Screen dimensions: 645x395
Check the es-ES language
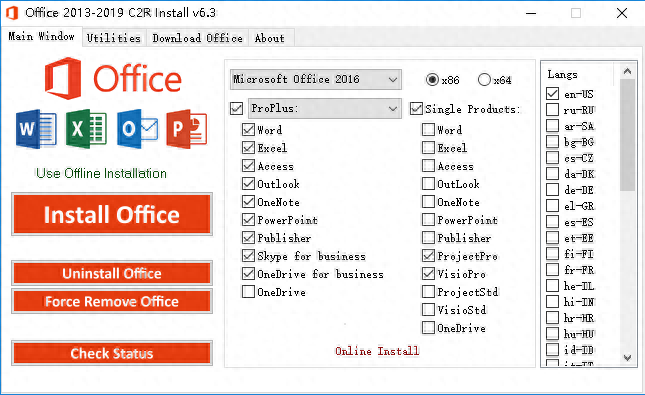[x=552, y=222]
